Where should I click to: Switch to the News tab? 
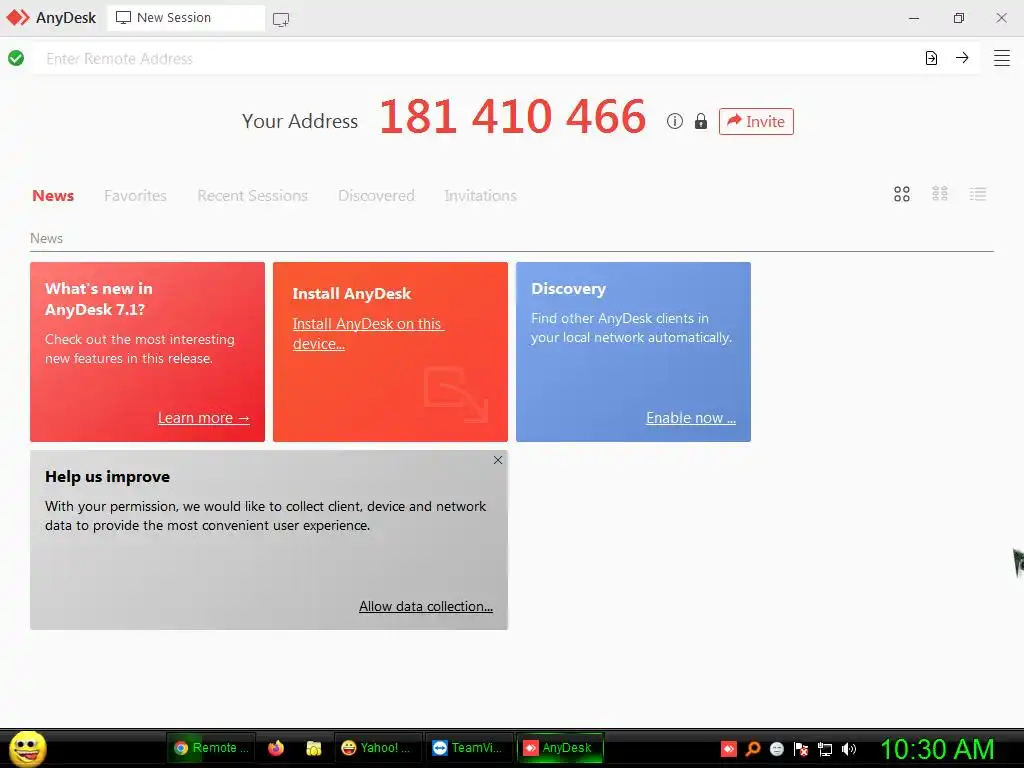click(x=53, y=195)
